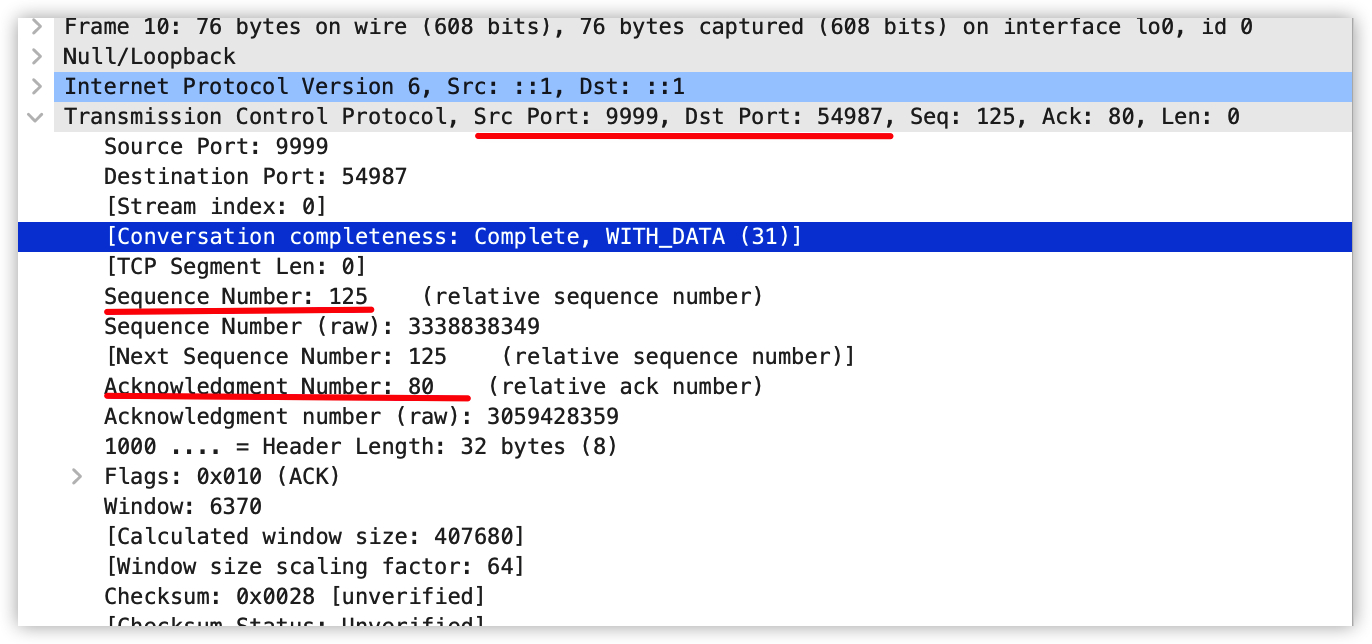This screenshot has height=644, width=1372.
Task: Select the Window size scaling factor row
Action: [x=314, y=567]
